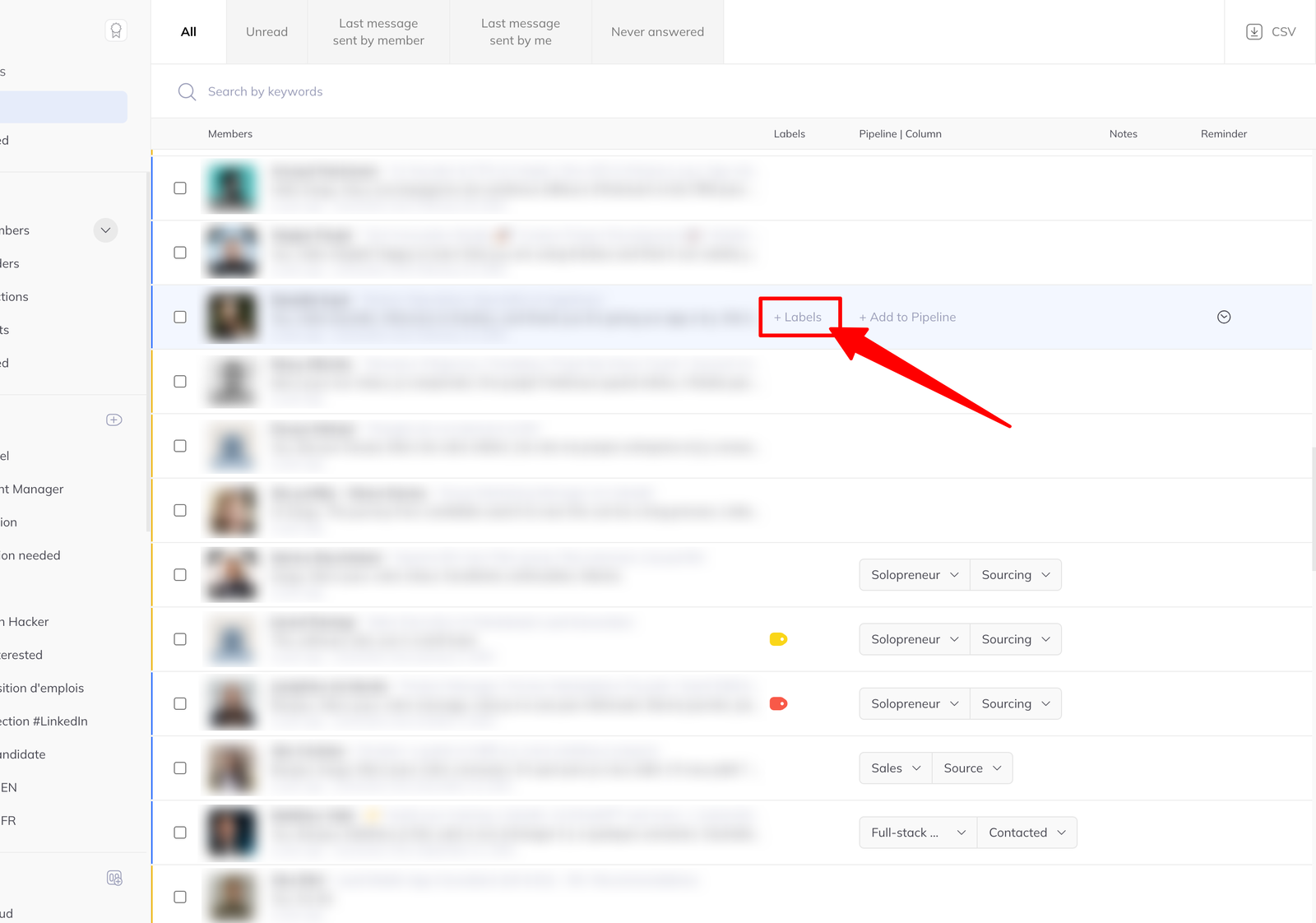
Task: Click the badge icon at sidebar top
Action: [116, 31]
